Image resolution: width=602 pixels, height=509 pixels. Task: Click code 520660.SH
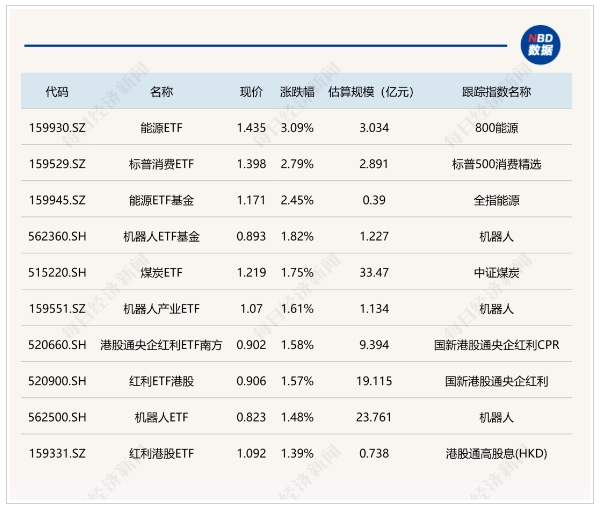pos(57,345)
